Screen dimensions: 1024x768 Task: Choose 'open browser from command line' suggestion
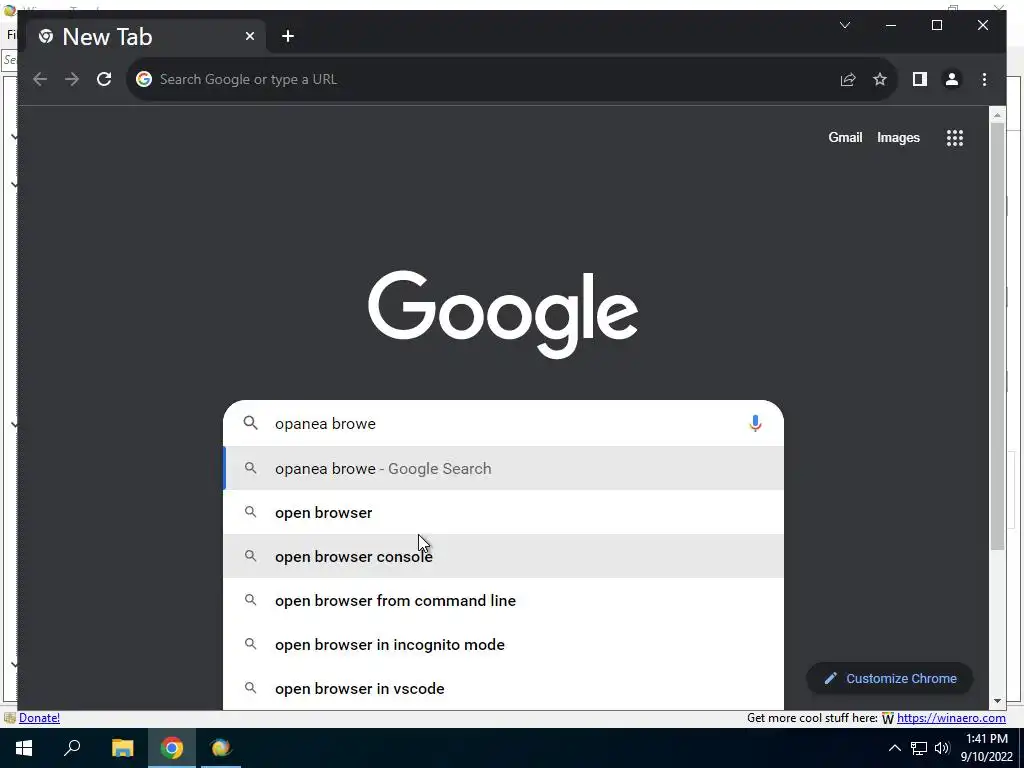pos(503,600)
